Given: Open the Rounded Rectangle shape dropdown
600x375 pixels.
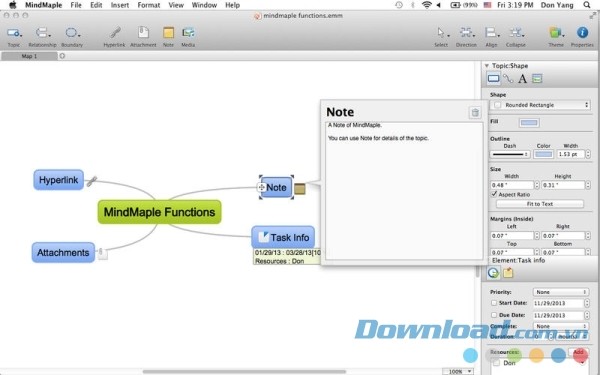Looking at the screenshot, I should [540, 105].
